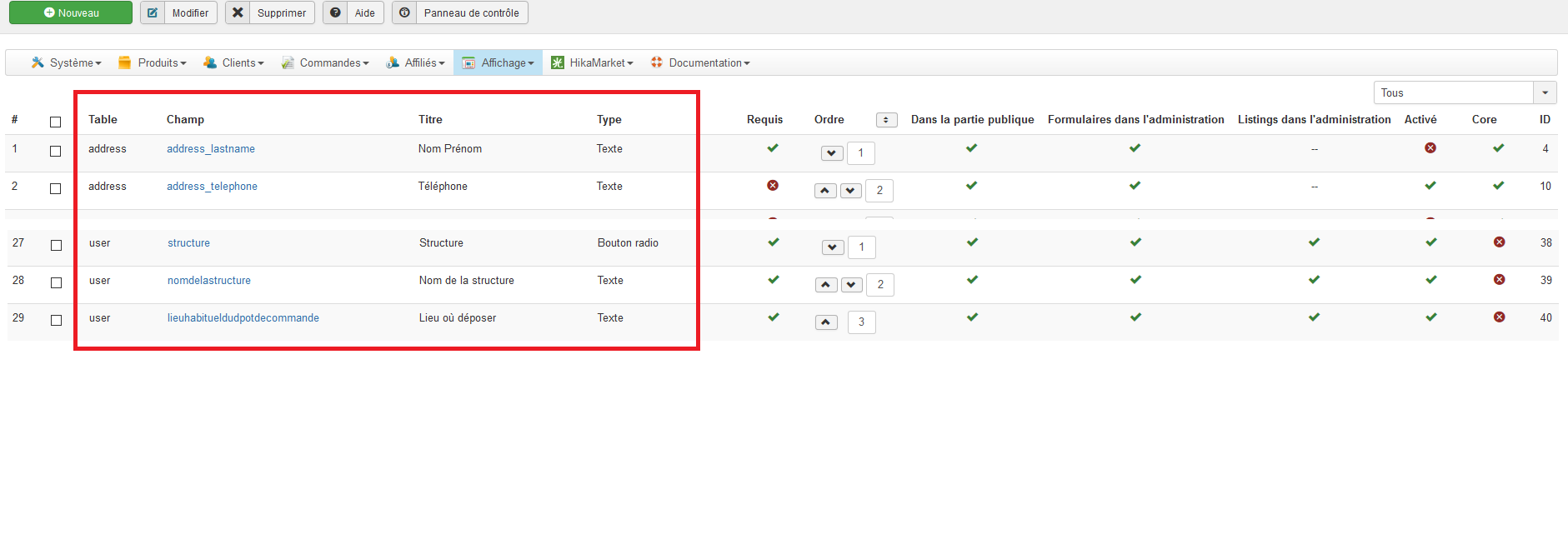Move address_lastname down with arrow
1568x559 pixels.
click(x=832, y=153)
